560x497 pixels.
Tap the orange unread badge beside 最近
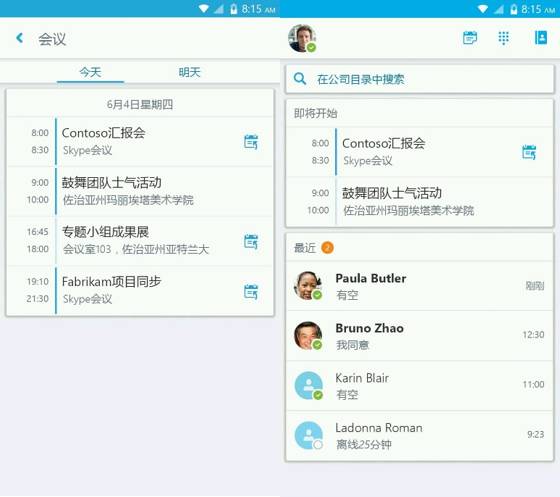coord(328,247)
